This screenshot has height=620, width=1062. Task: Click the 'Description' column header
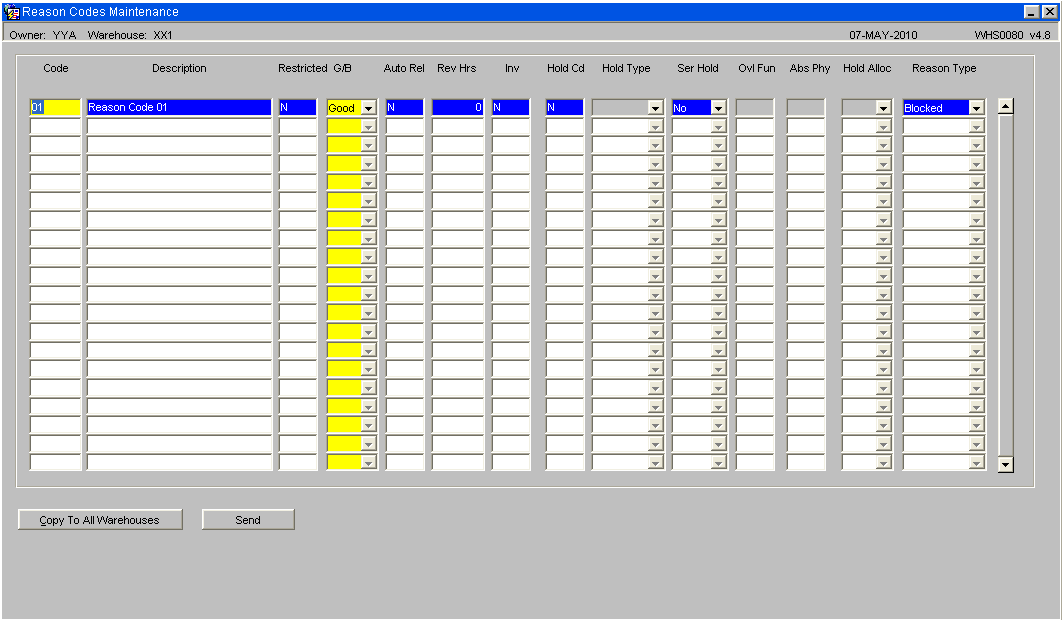(179, 68)
